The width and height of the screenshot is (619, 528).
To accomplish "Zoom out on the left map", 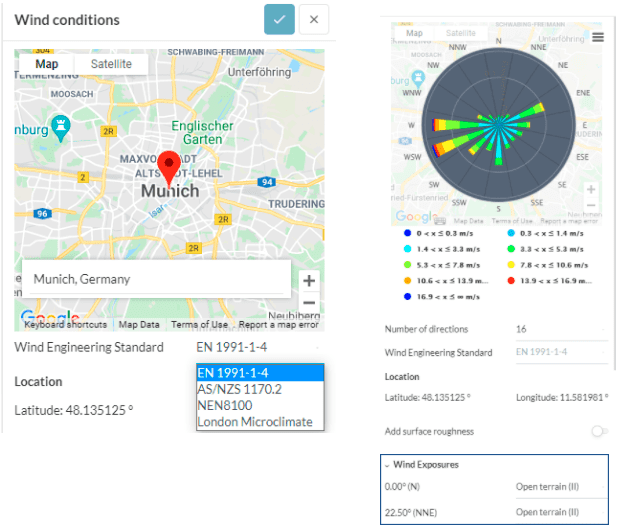I will [x=309, y=303].
